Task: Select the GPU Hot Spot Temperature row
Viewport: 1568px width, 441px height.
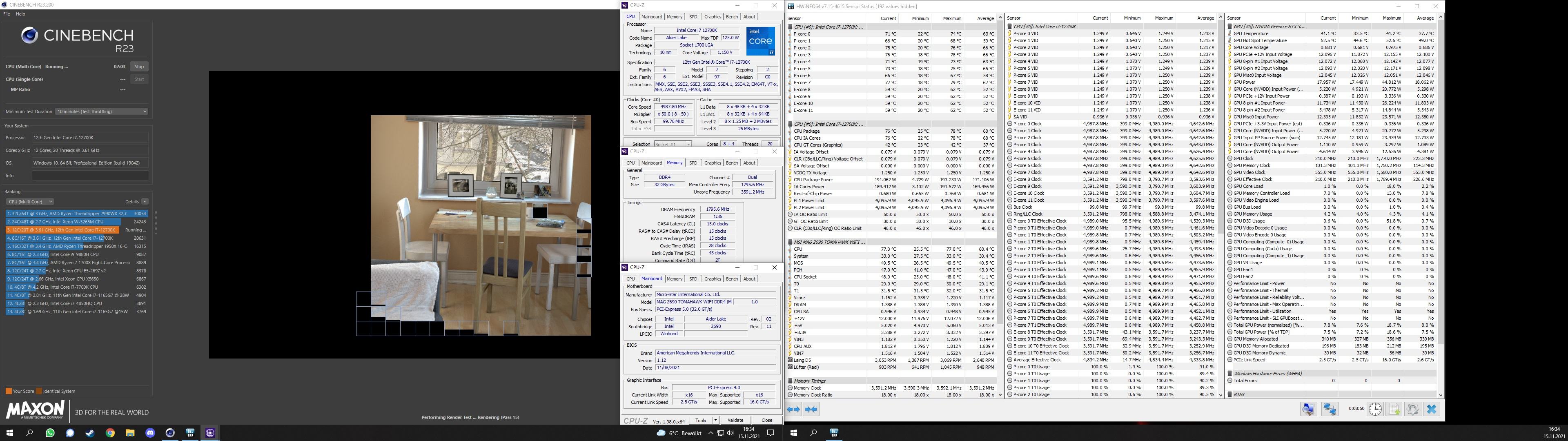Action: (1331, 41)
